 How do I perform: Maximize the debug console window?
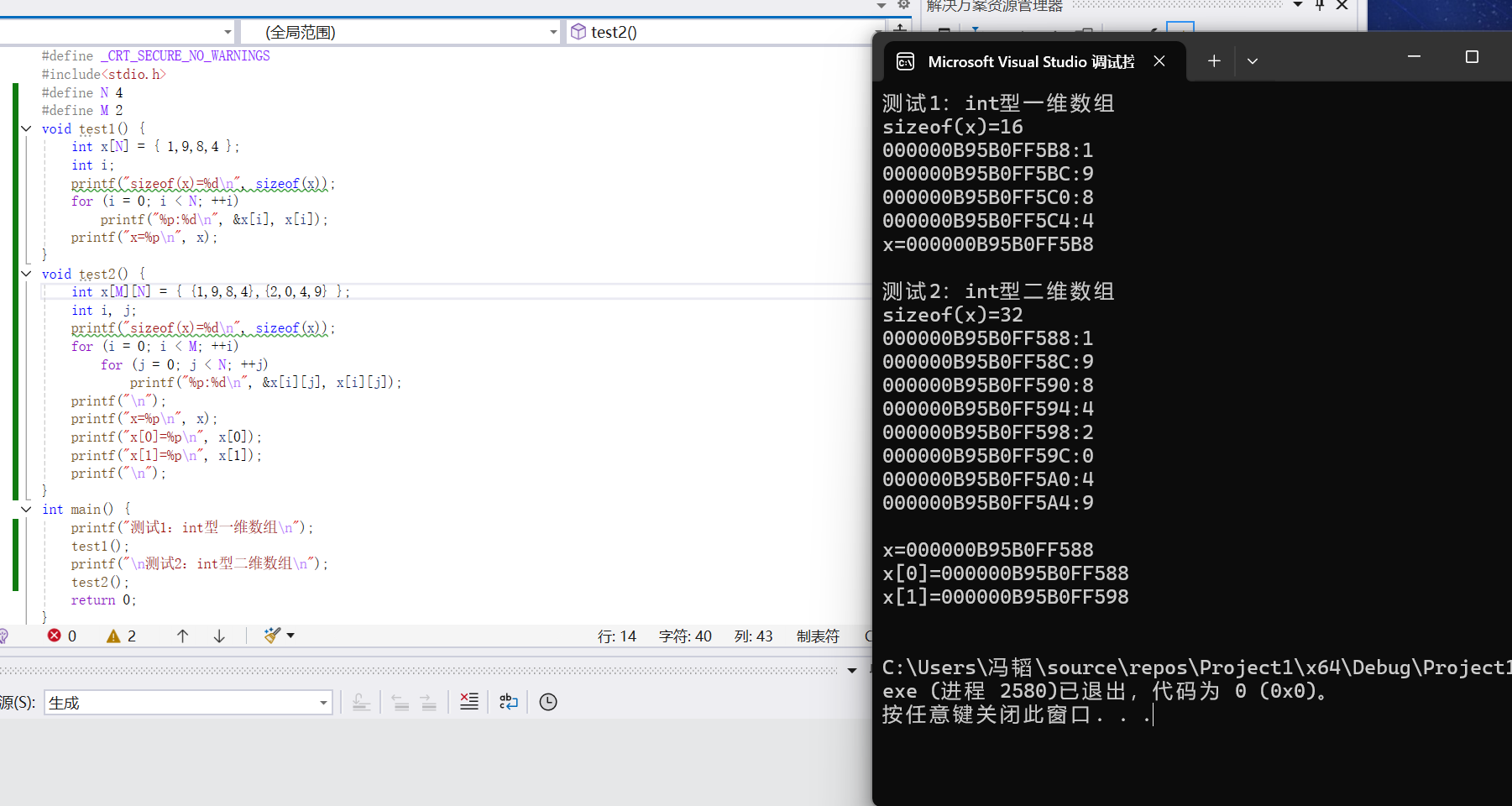tap(1472, 56)
